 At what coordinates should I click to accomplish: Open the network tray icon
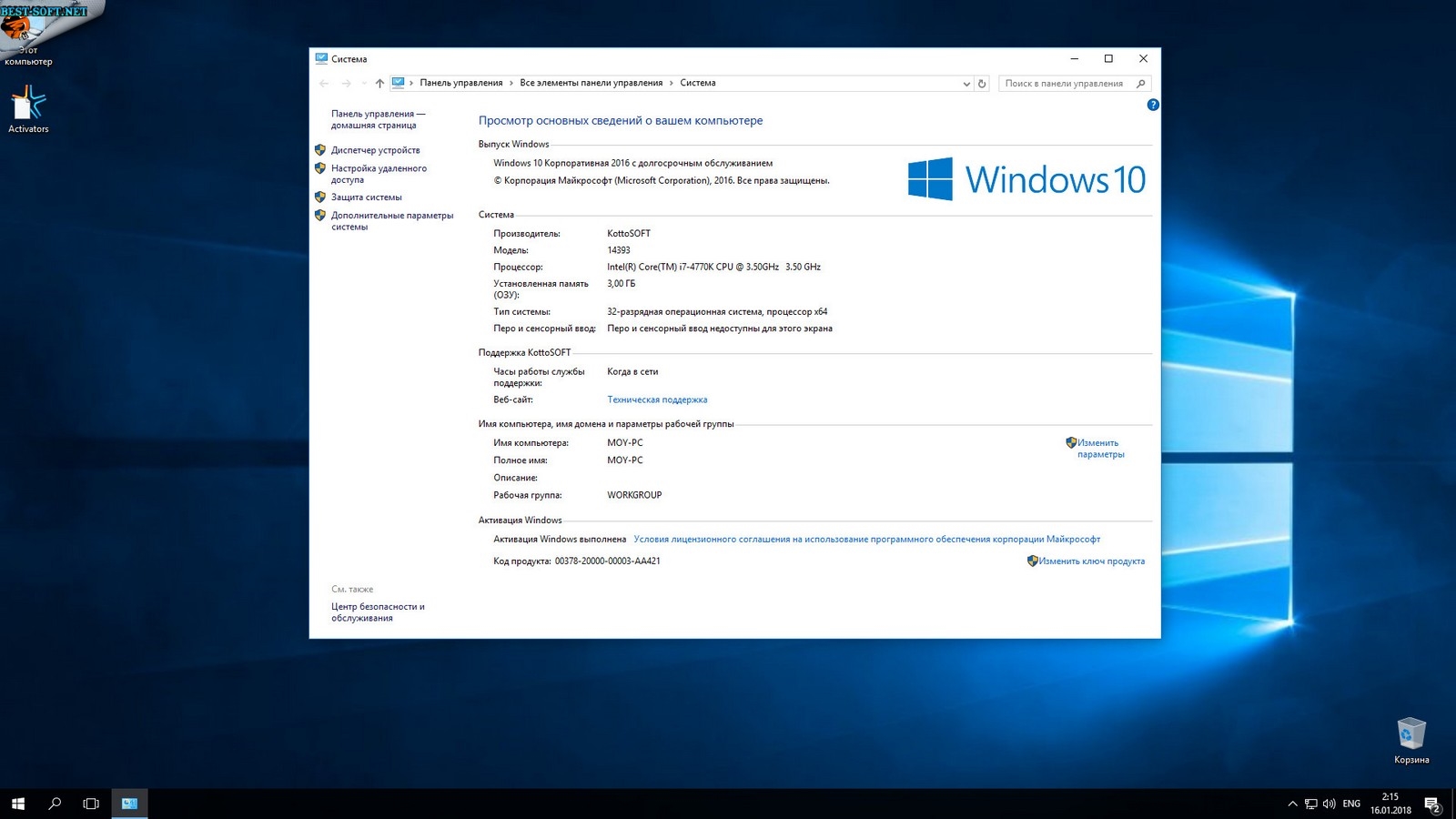[x=1310, y=804]
